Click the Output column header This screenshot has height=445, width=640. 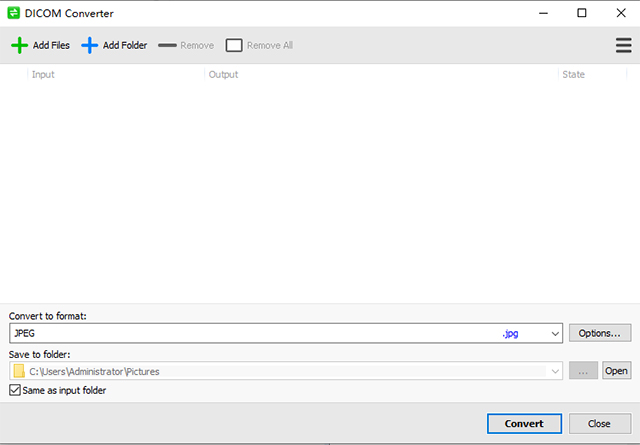pyautogui.click(x=381, y=74)
